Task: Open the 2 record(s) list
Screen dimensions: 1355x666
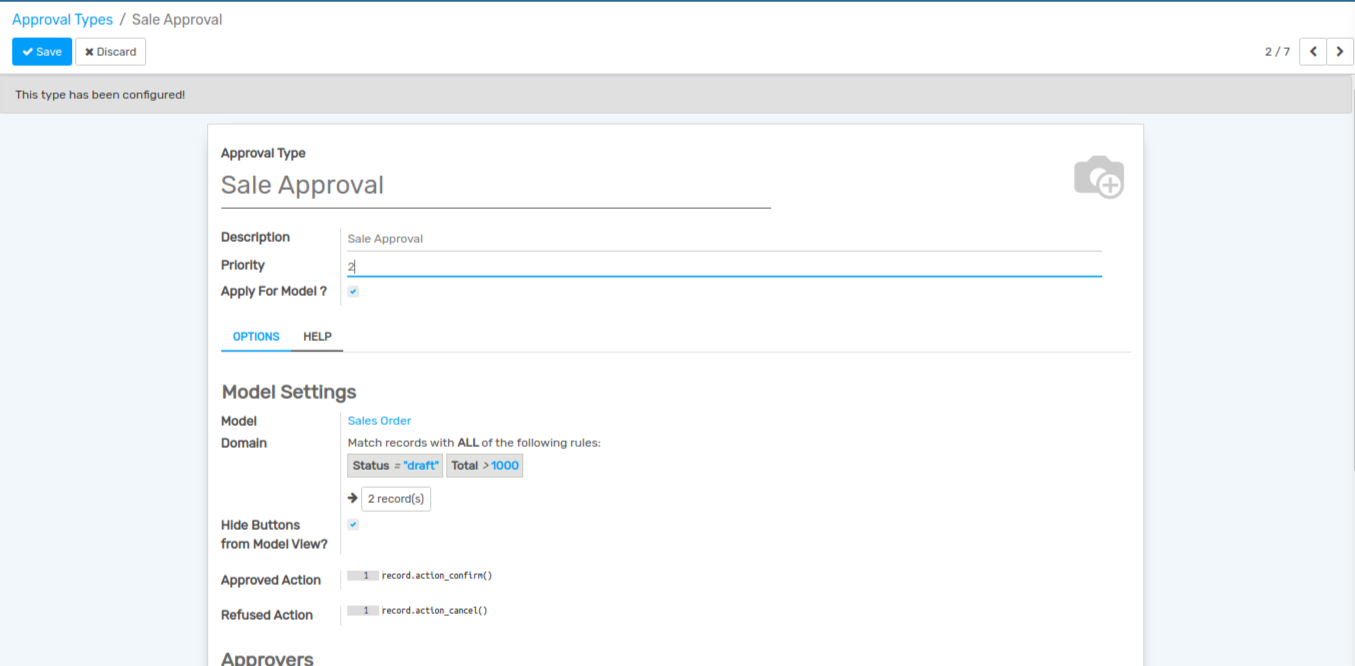Action: (396, 499)
